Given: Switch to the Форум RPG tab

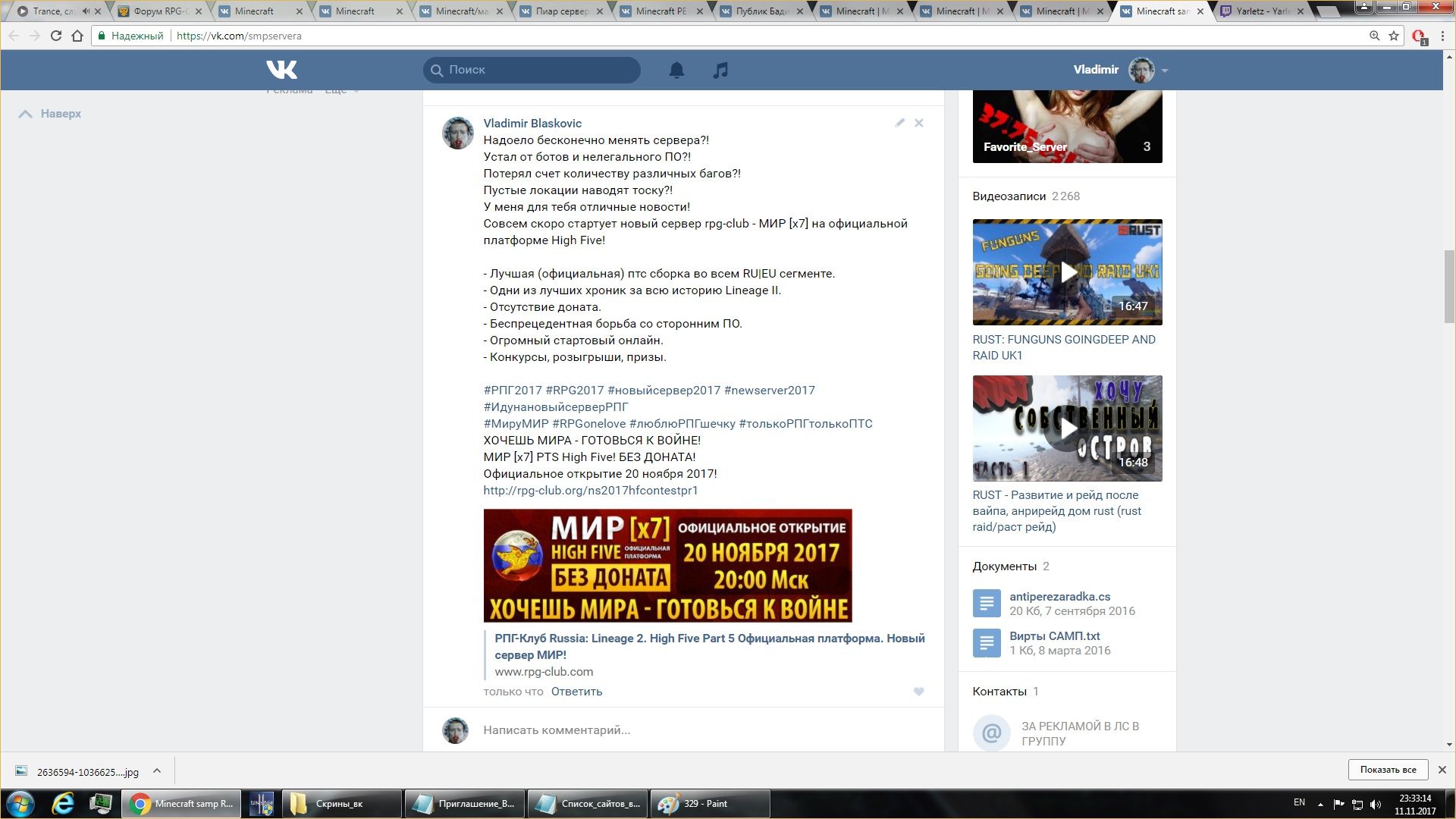Looking at the screenshot, I should tap(159, 11).
